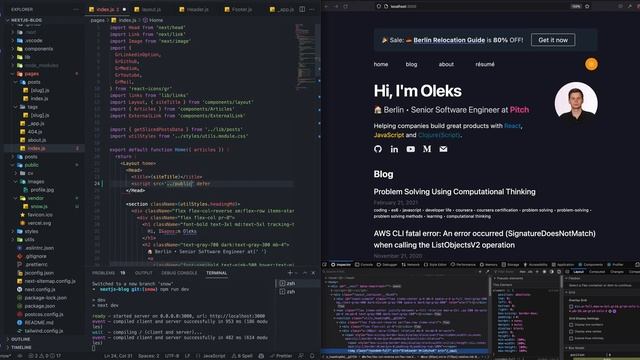Click the Oleks profile photo
Viewport: 640px width, 360px height.
pos(576,101)
